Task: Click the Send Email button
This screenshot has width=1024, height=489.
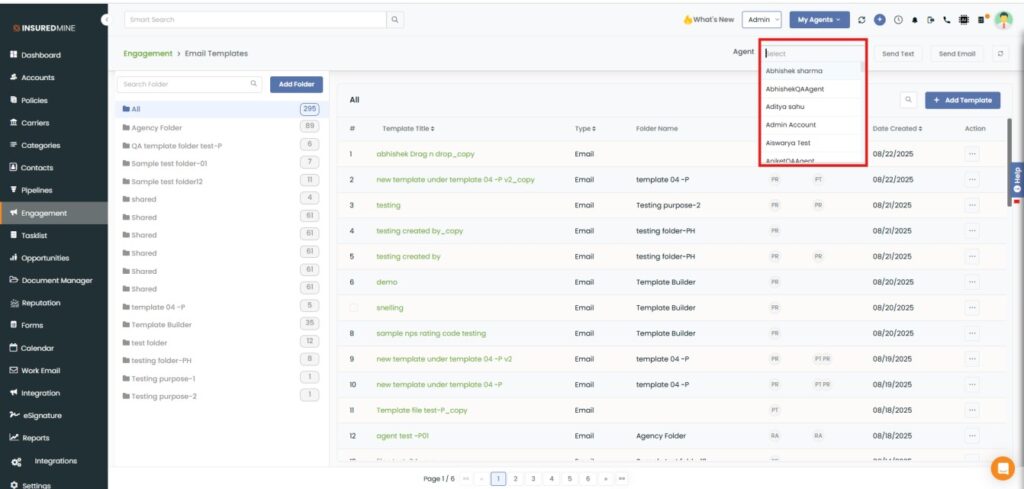Action: click(x=957, y=54)
